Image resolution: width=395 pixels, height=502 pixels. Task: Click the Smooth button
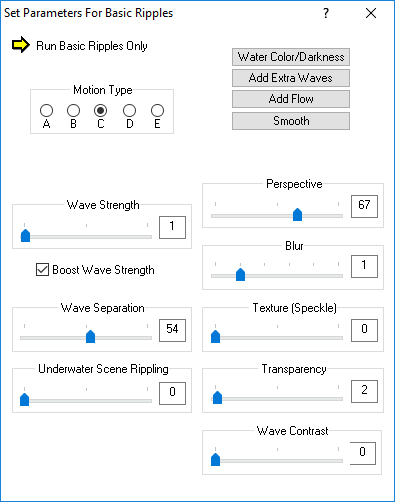291,121
